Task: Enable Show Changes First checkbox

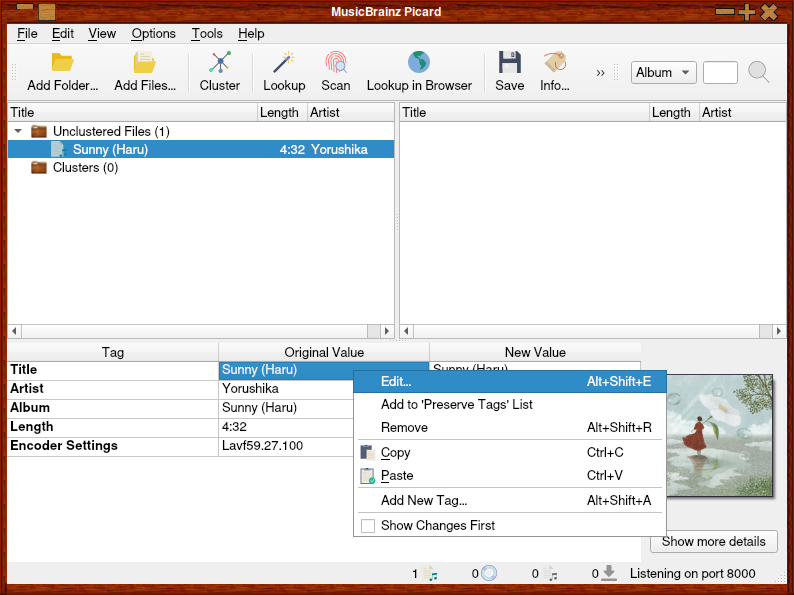Action: [x=368, y=526]
